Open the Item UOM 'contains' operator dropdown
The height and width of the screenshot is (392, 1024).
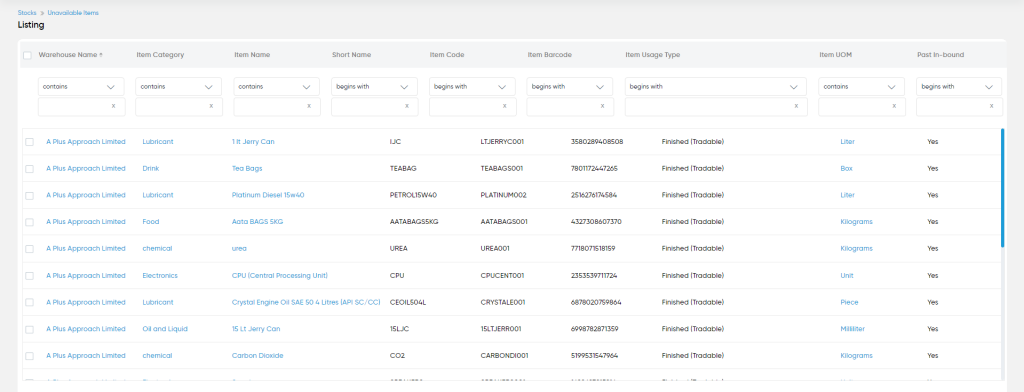coord(861,86)
